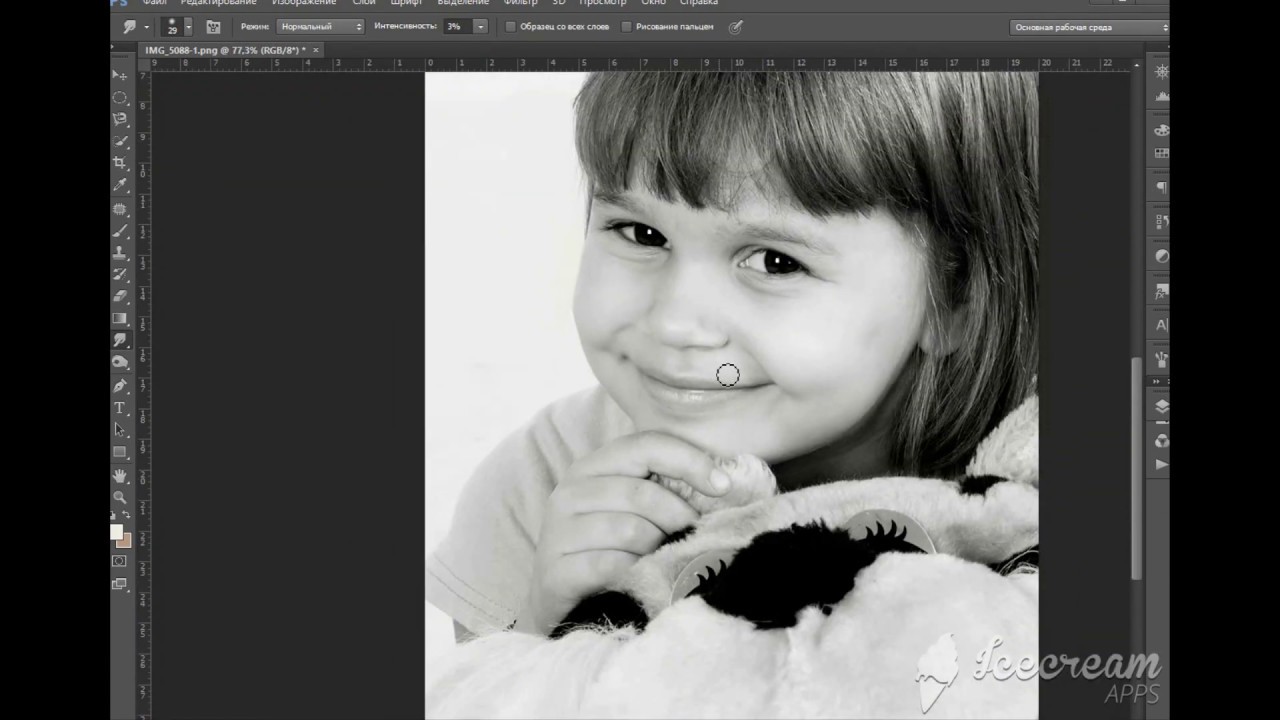Image resolution: width=1280 pixels, height=720 pixels.
Task: Select the Rectangle shape tool
Action: (x=120, y=452)
